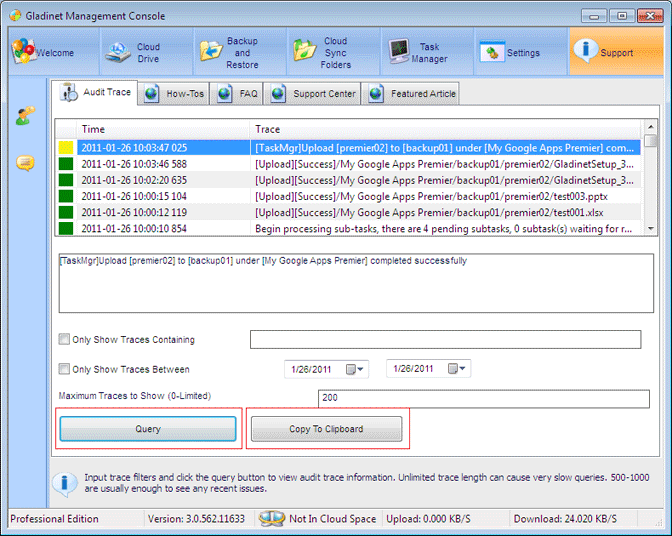Select the test001.xlsx upload trace row
This screenshot has width=672, height=536.
click(x=348, y=213)
